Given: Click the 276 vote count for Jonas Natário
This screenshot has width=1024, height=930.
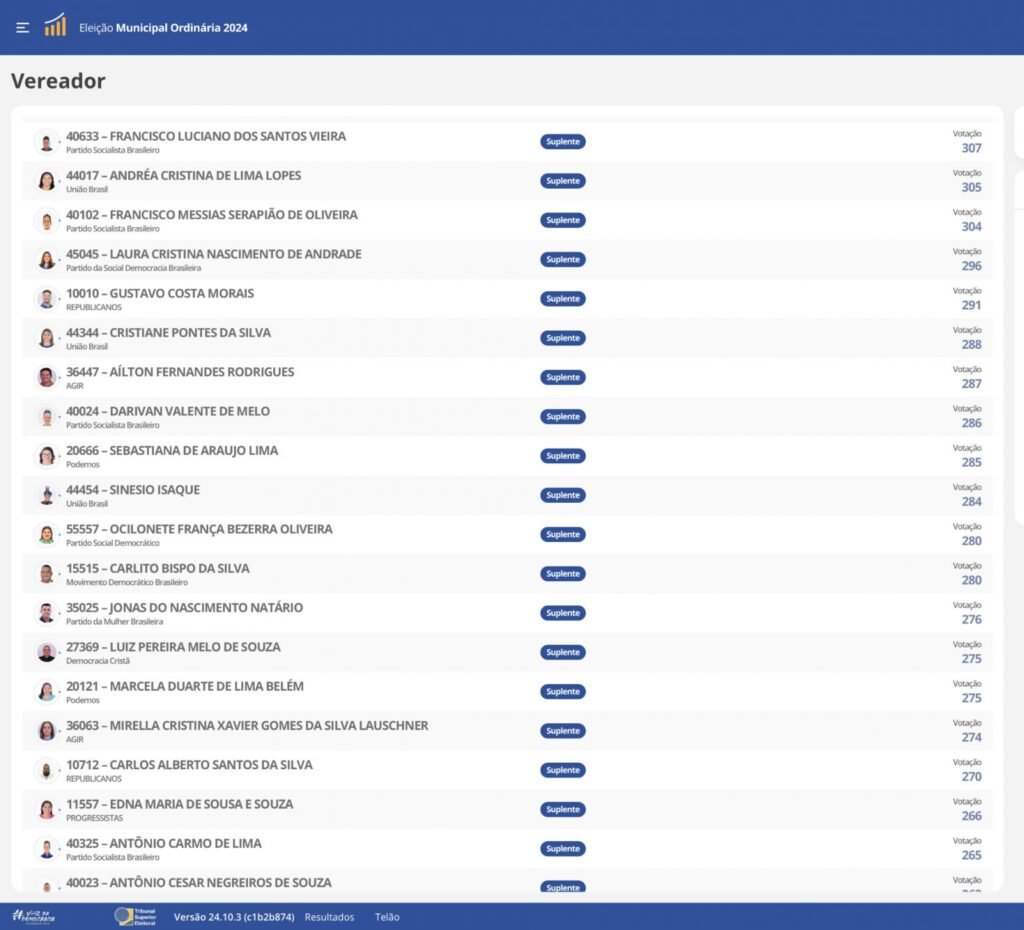Looking at the screenshot, I should click(971, 620).
